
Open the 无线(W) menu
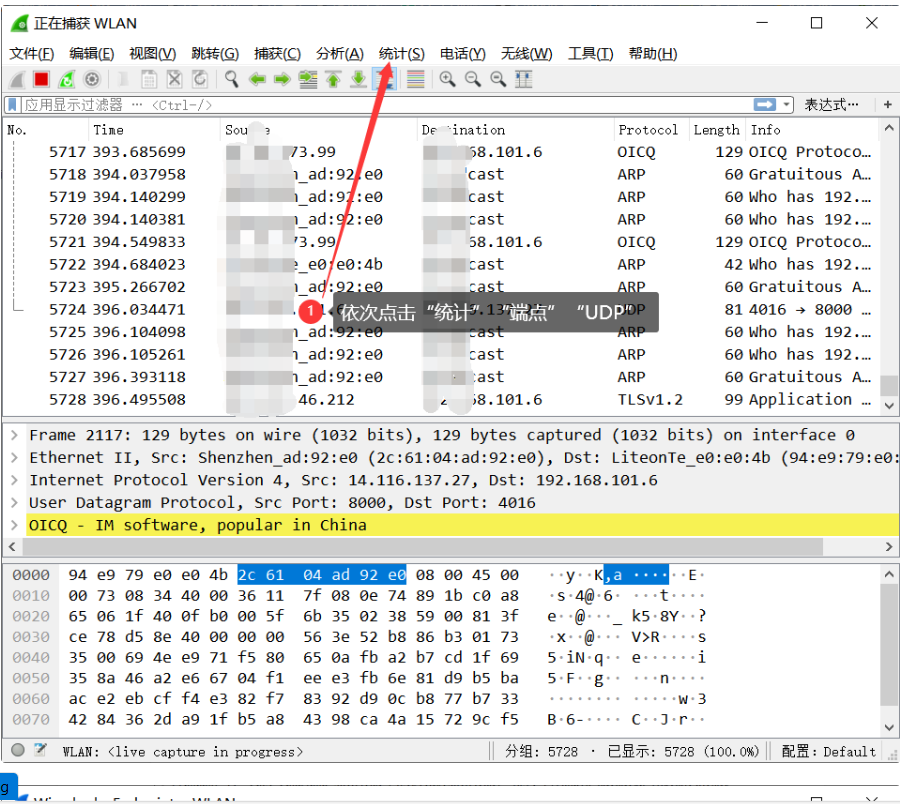526,53
